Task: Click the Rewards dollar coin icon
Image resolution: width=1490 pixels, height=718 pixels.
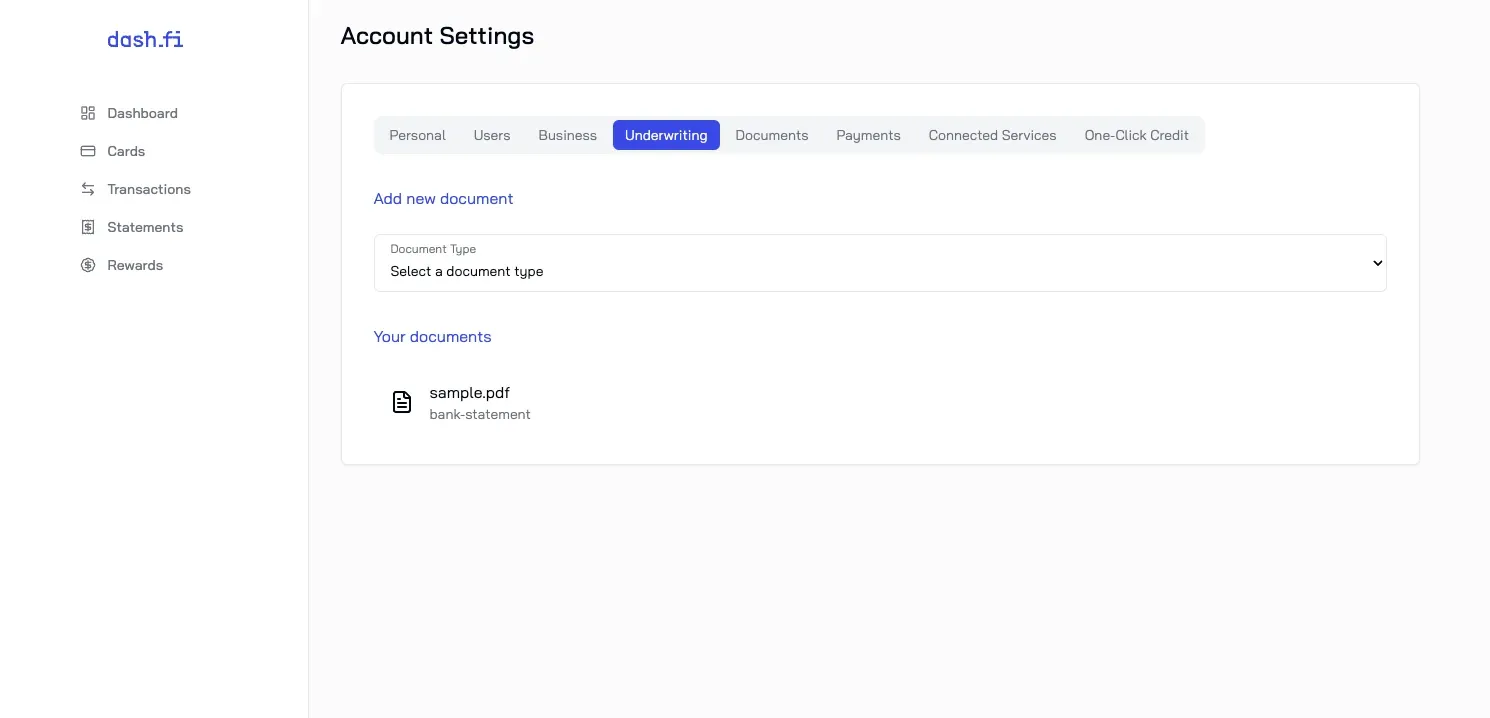Action: (88, 265)
